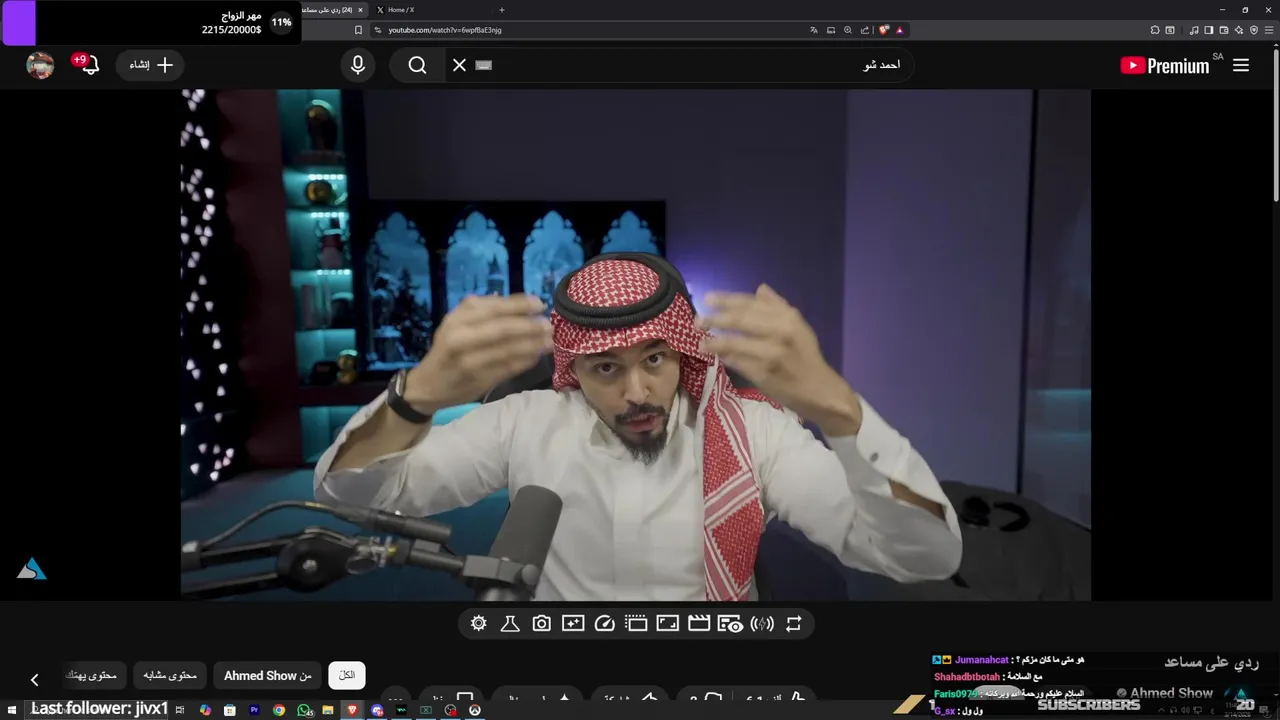Take a screenshot with the camera icon
The height and width of the screenshot is (720, 1280).
(541, 624)
